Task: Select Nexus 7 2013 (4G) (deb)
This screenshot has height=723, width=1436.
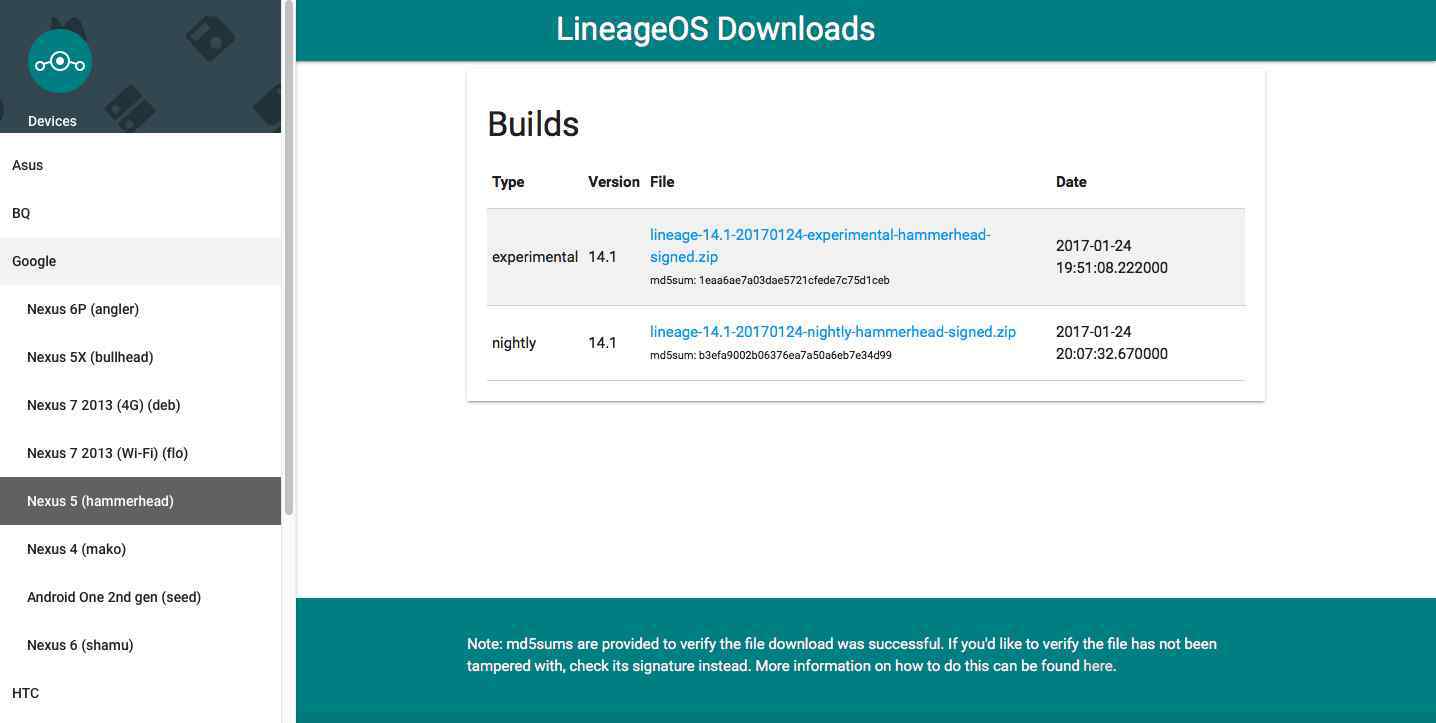Action: [140, 405]
